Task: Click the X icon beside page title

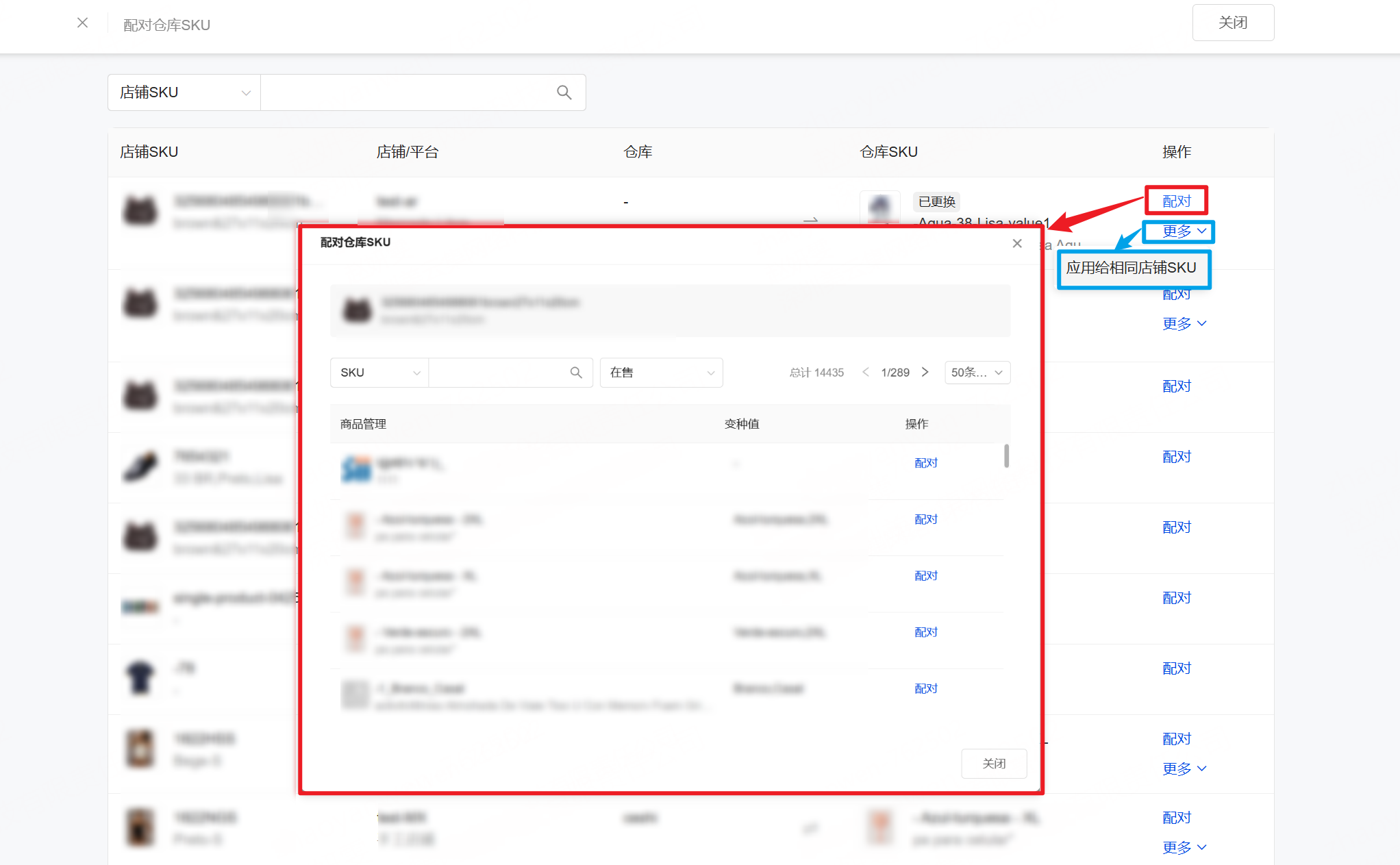Action: (82, 23)
